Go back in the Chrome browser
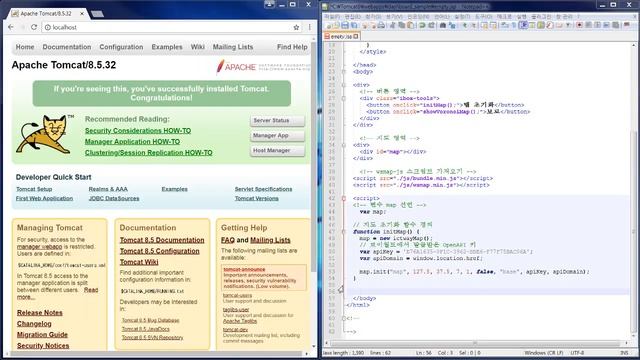This screenshot has height=360, width=640. click(x=11, y=27)
